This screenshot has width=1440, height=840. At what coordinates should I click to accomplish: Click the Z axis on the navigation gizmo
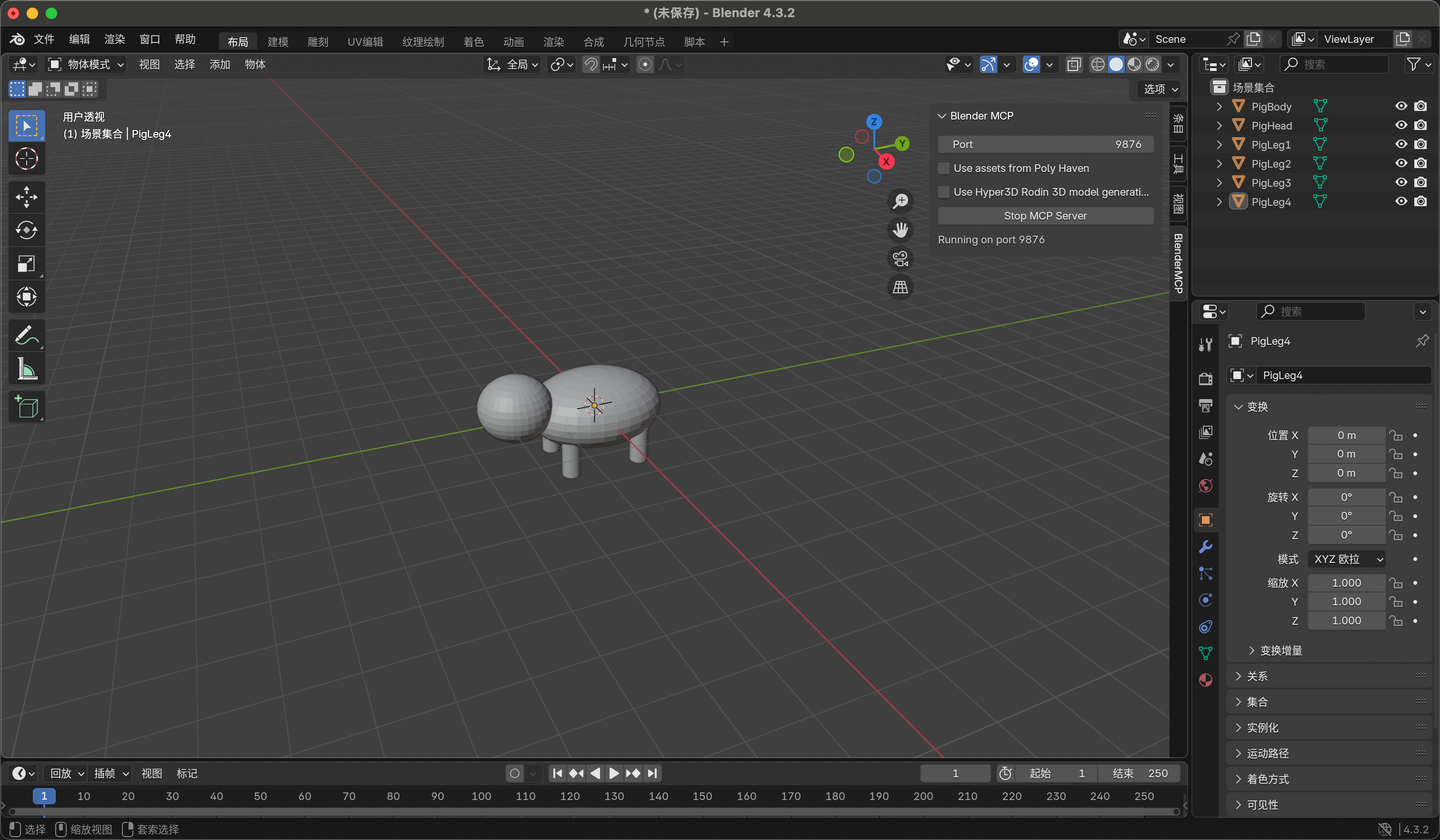(x=874, y=121)
